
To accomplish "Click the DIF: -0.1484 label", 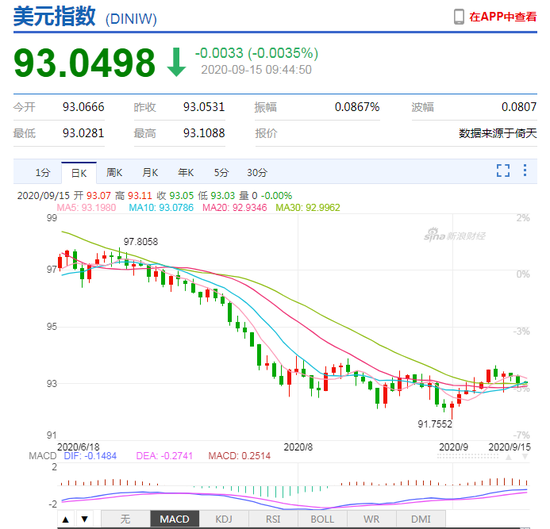I will pos(90,456).
